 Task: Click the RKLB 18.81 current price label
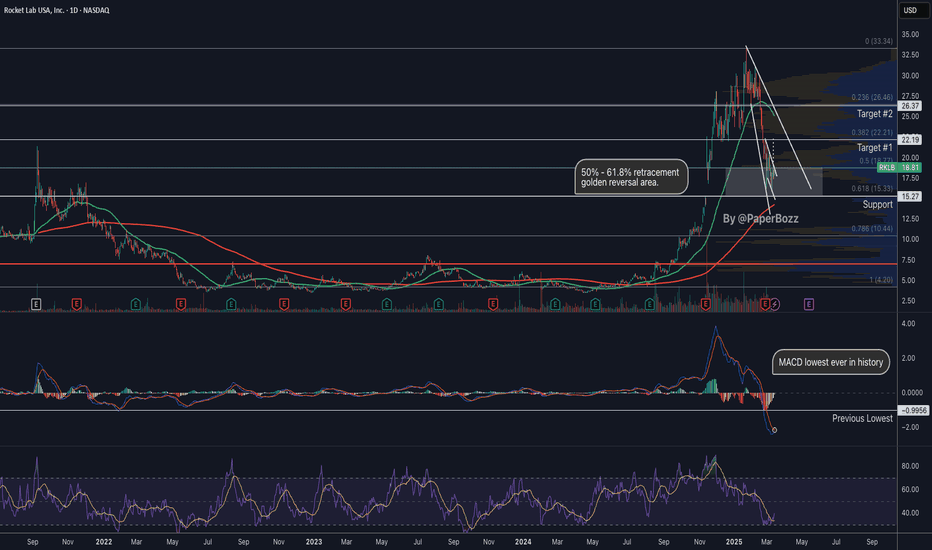click(899, 168)
